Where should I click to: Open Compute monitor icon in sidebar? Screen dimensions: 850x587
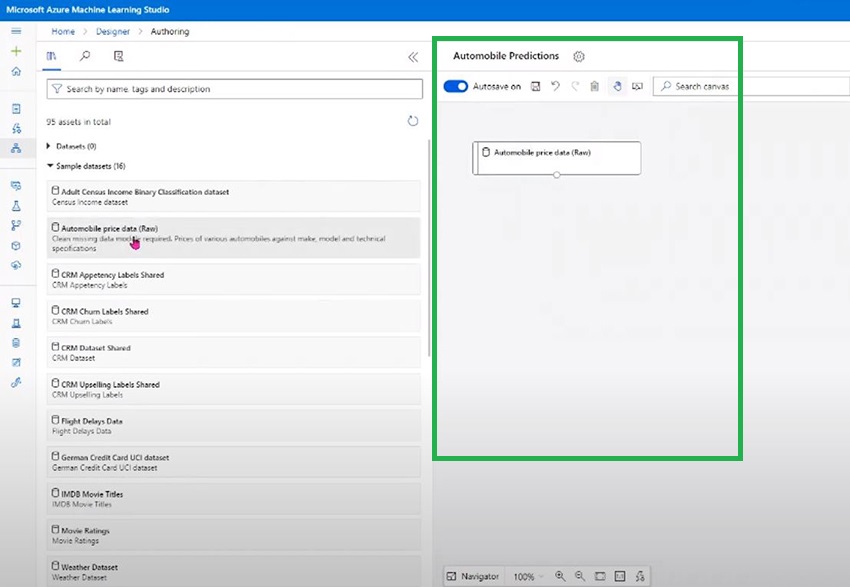click(16, 303)
